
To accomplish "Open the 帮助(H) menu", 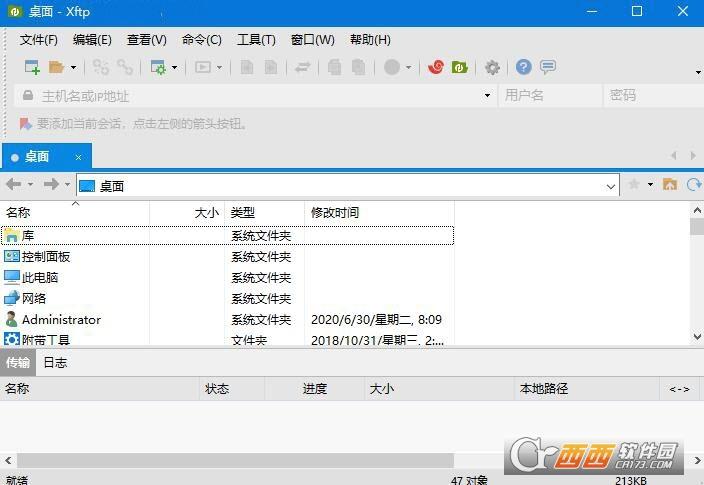I will click(370, 40).
